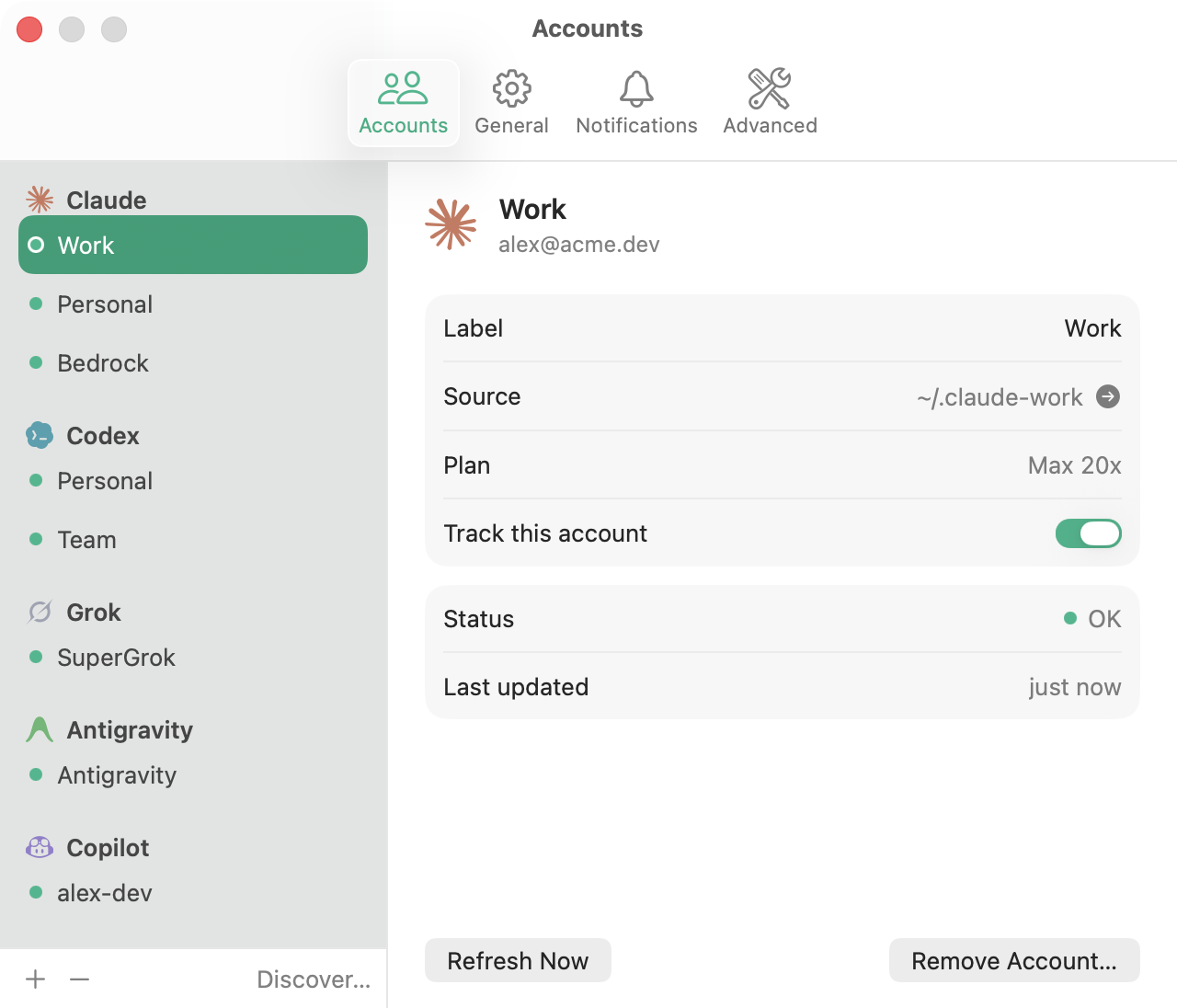Click the OK status value
The image size is (1177, 1008).
1104,619
